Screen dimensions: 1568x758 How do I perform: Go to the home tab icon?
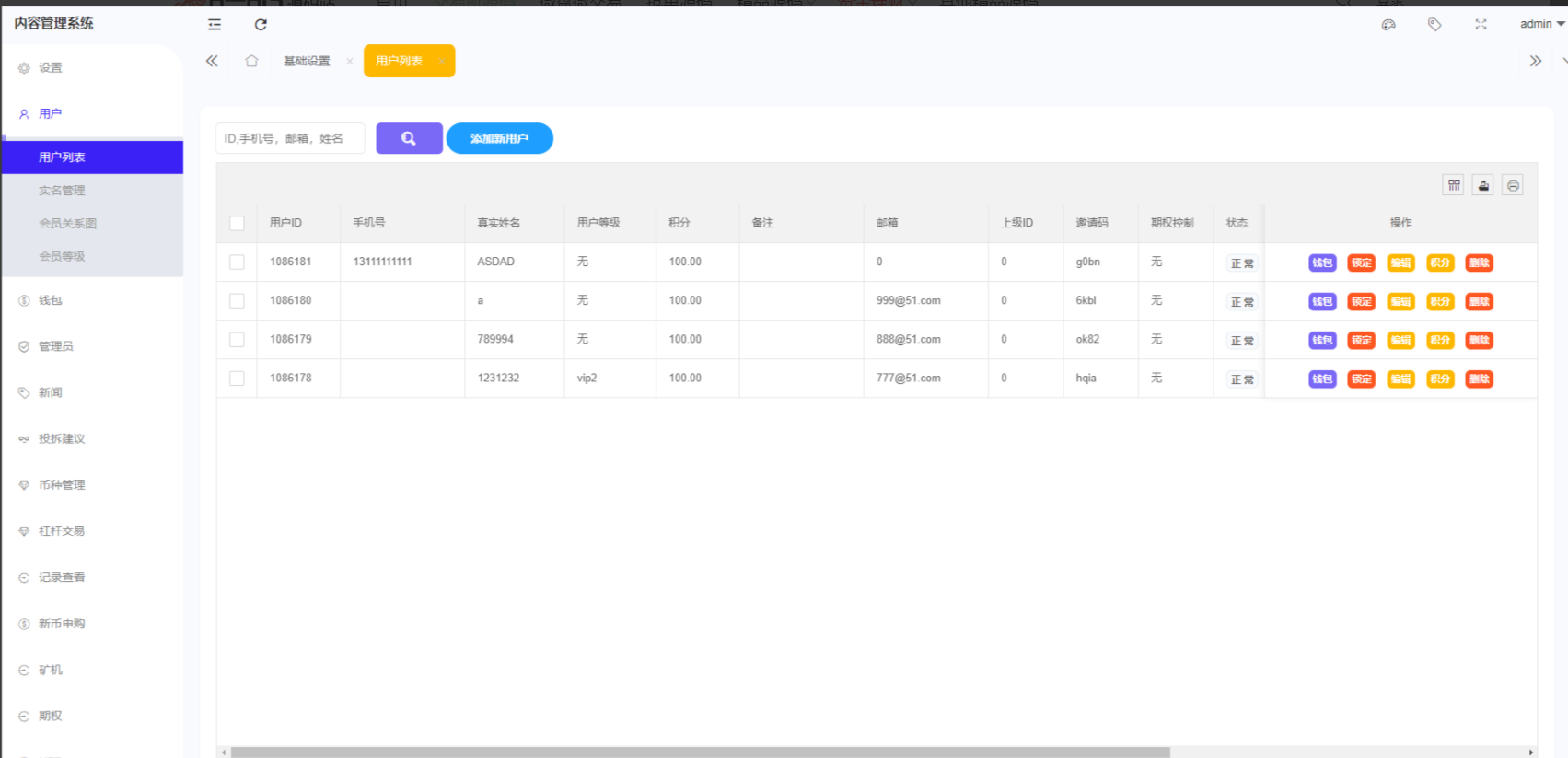251,61
